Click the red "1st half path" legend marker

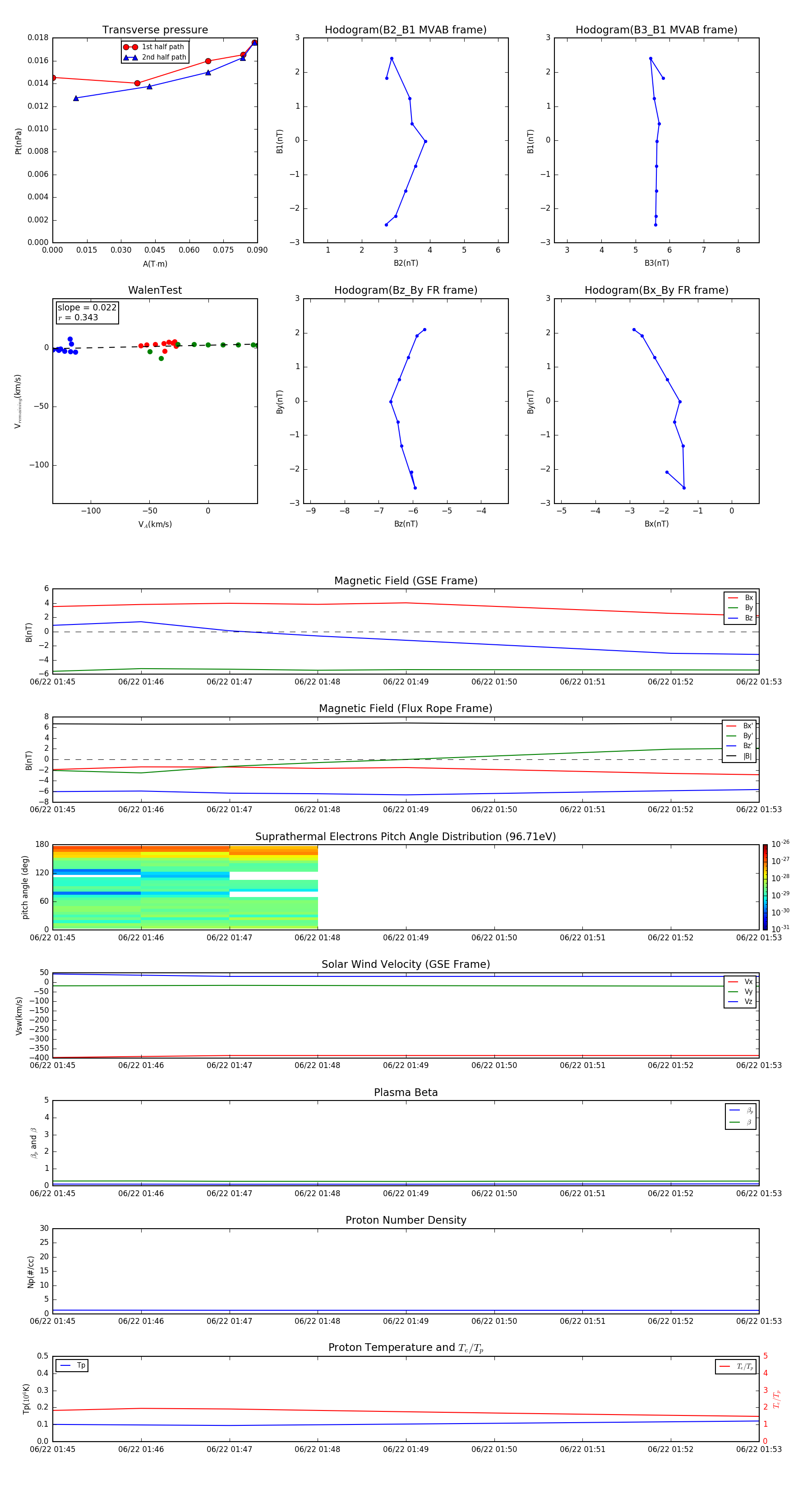(131, 47)
